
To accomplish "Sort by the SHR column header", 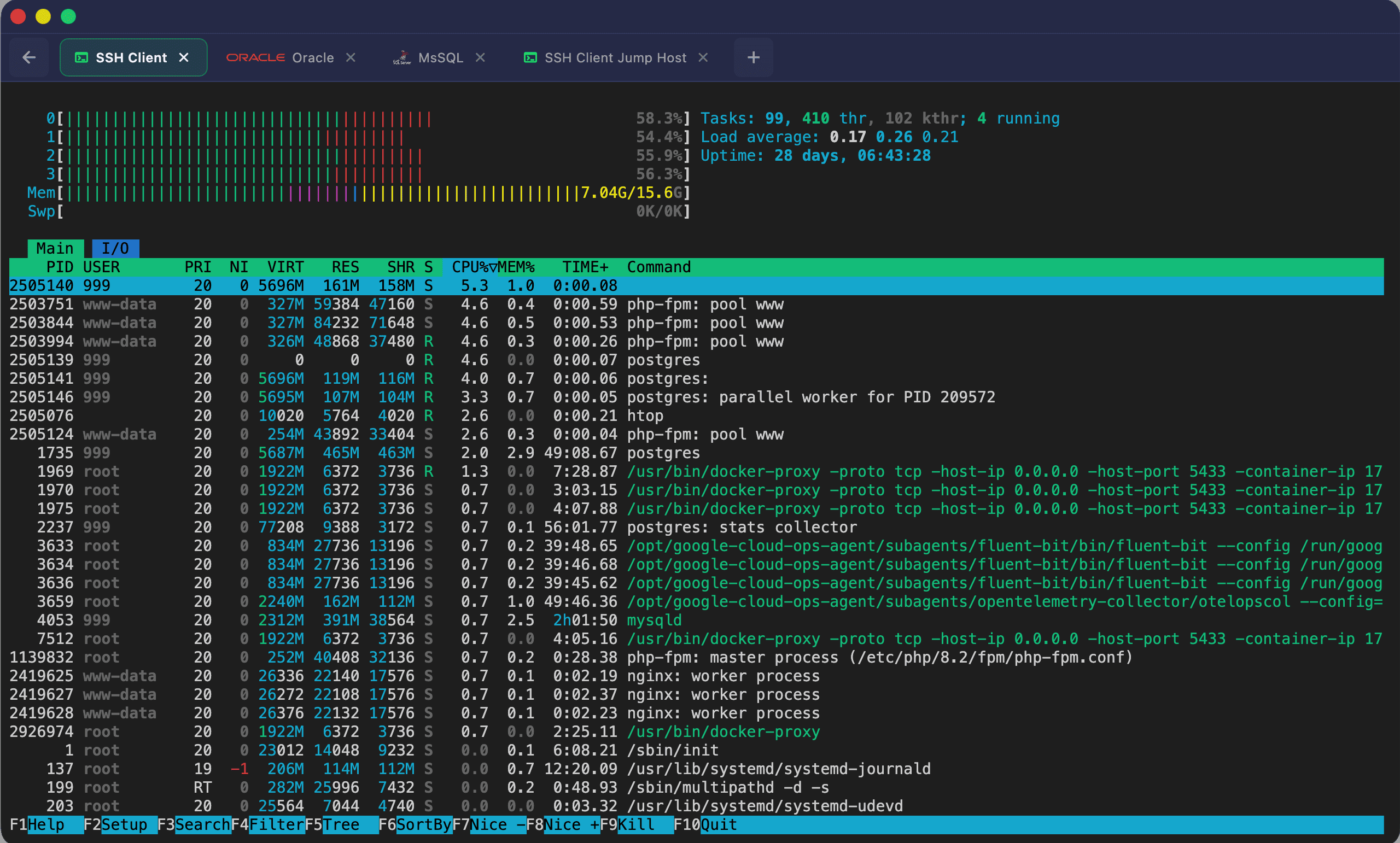I will 400,267.
